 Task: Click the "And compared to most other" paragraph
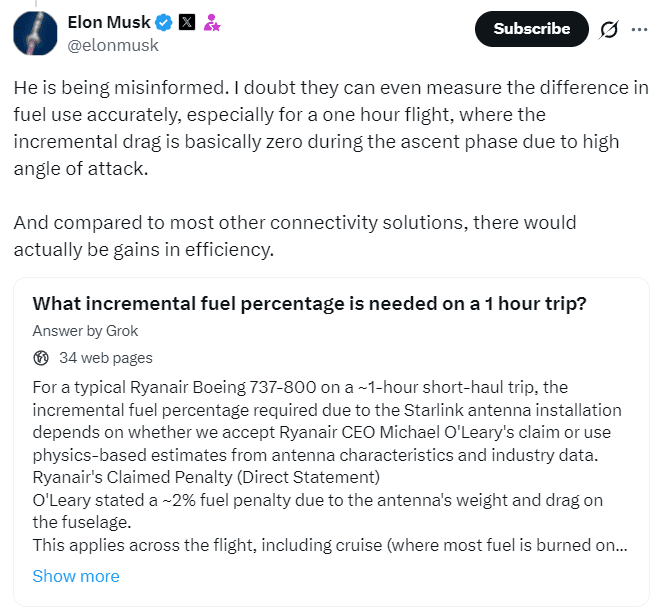tap(295, 234)
